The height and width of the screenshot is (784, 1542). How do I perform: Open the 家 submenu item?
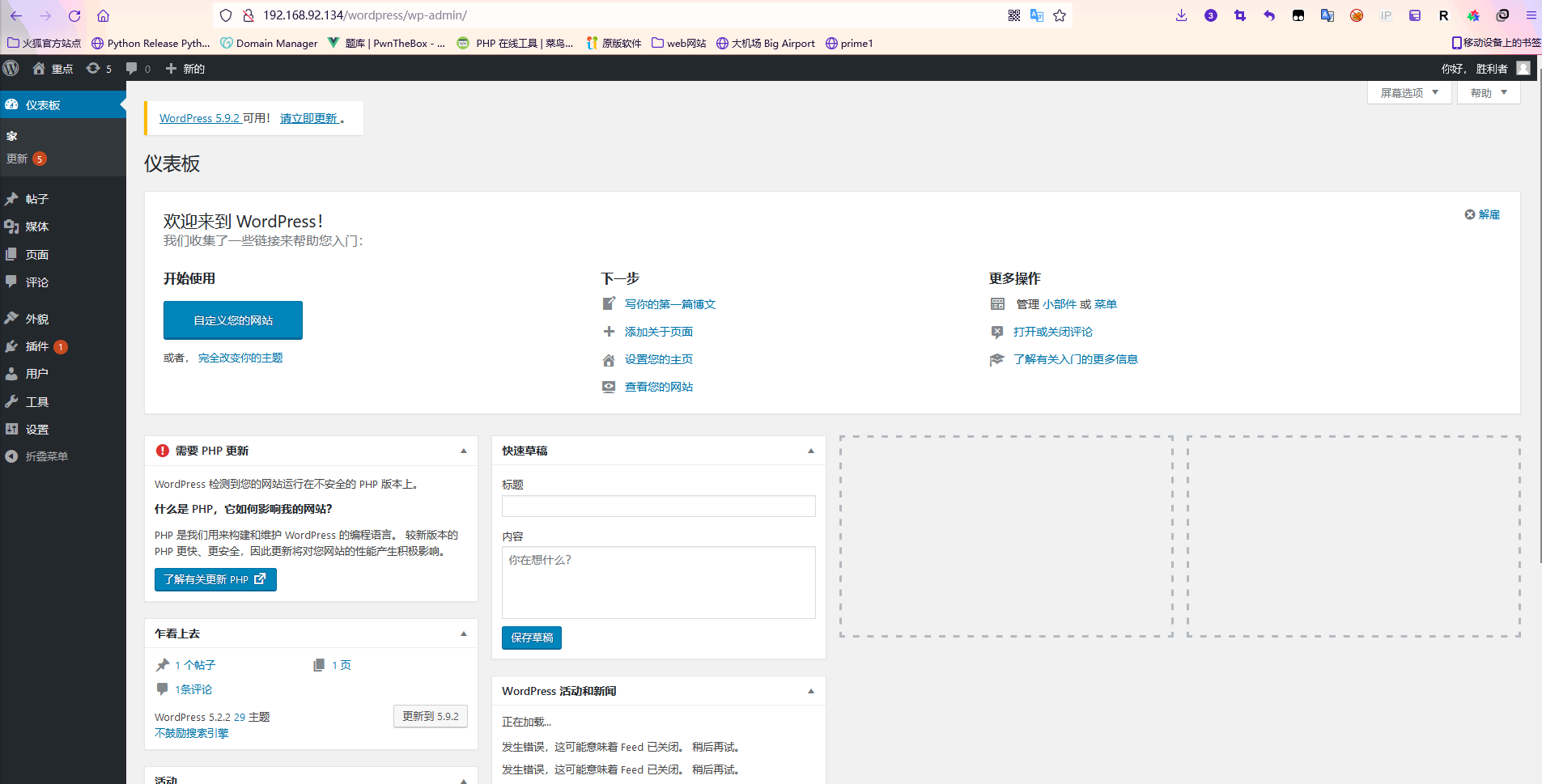(x=12, y=136)
